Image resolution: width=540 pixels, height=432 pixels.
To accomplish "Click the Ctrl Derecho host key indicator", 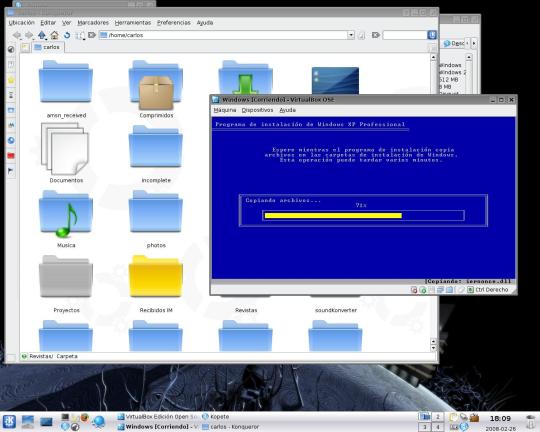I will pyautogui.click(x=489, y=290).
